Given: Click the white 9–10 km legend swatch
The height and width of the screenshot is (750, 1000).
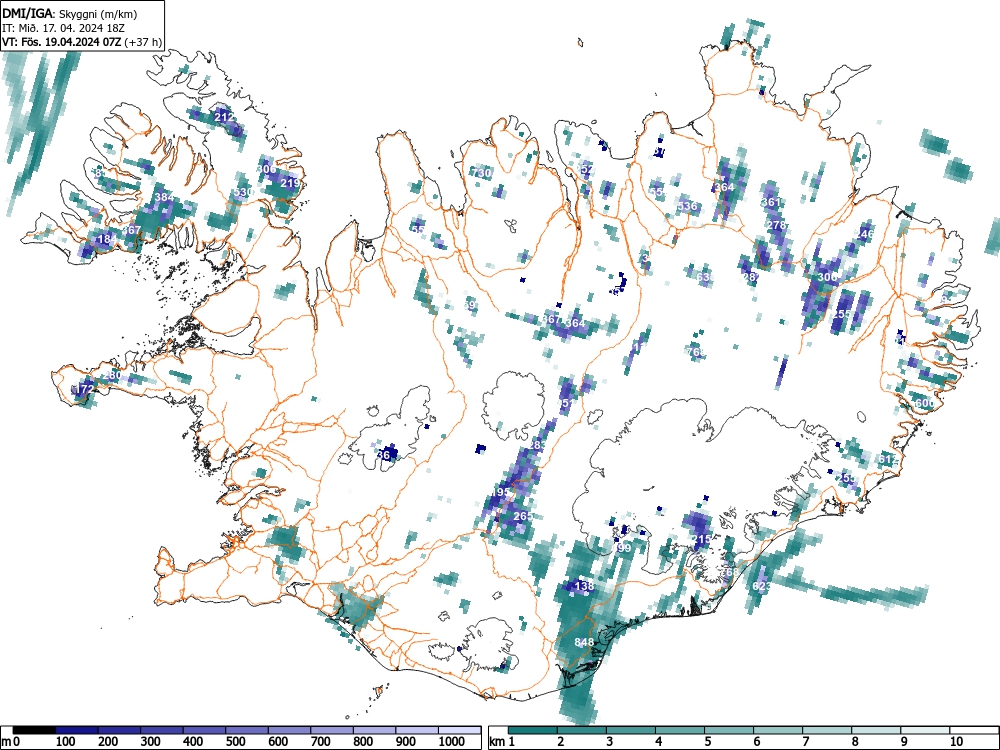Looking at the screenshot, I should point(925,730).
